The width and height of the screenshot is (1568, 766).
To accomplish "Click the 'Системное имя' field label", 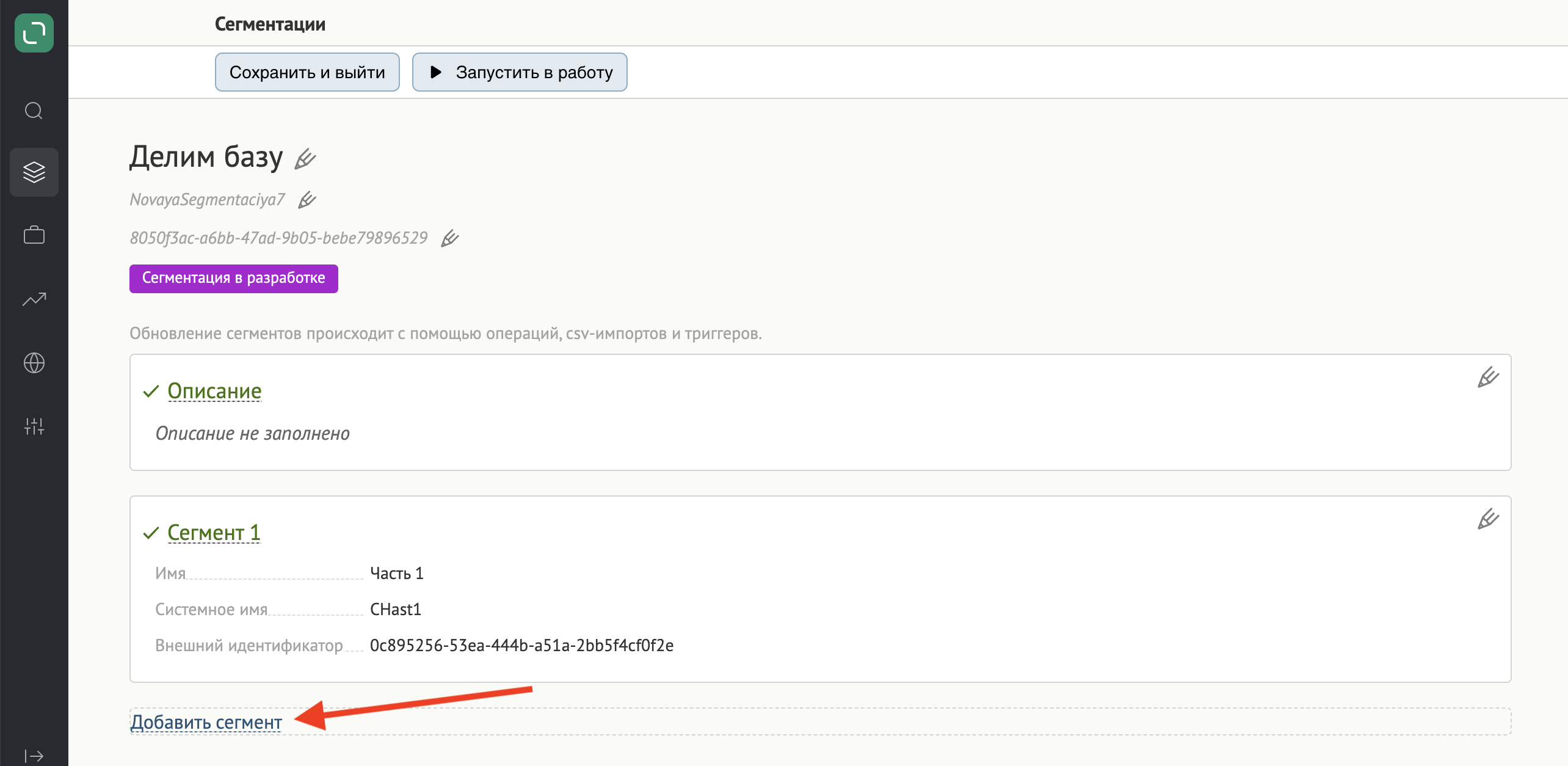I will pyautogui.click(x=211, y=609).
